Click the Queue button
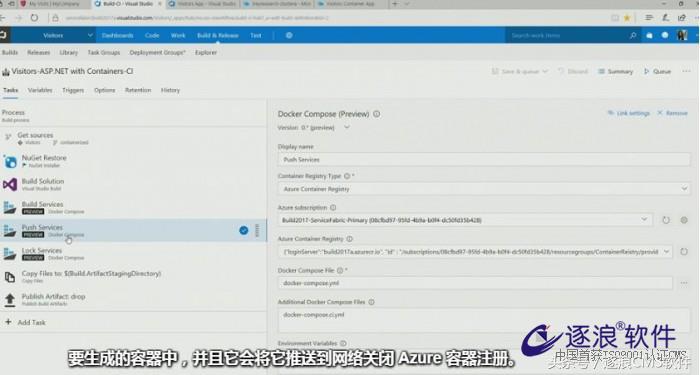 [x=657, y=71]
